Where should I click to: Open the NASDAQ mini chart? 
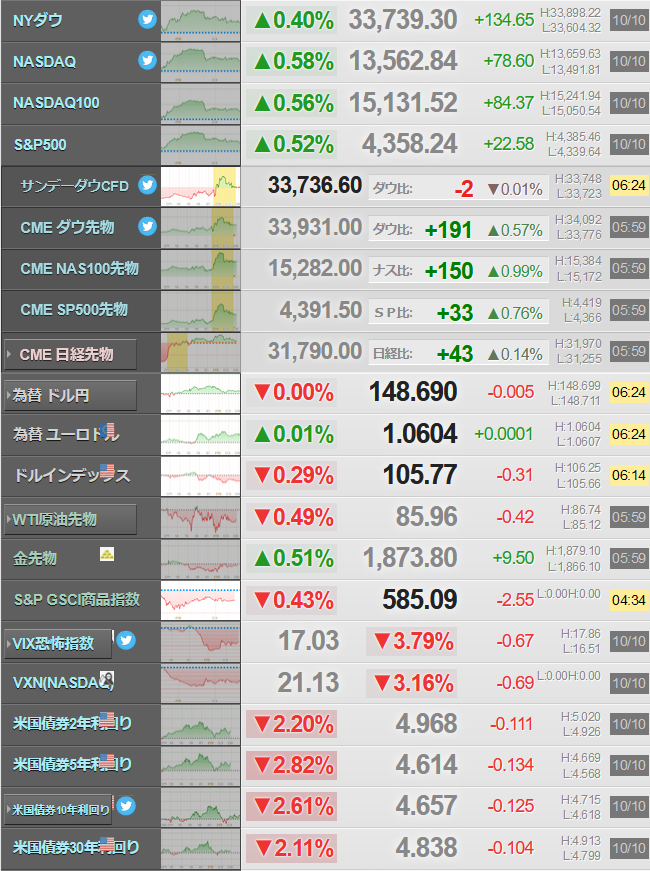click(x=201, y=62)
